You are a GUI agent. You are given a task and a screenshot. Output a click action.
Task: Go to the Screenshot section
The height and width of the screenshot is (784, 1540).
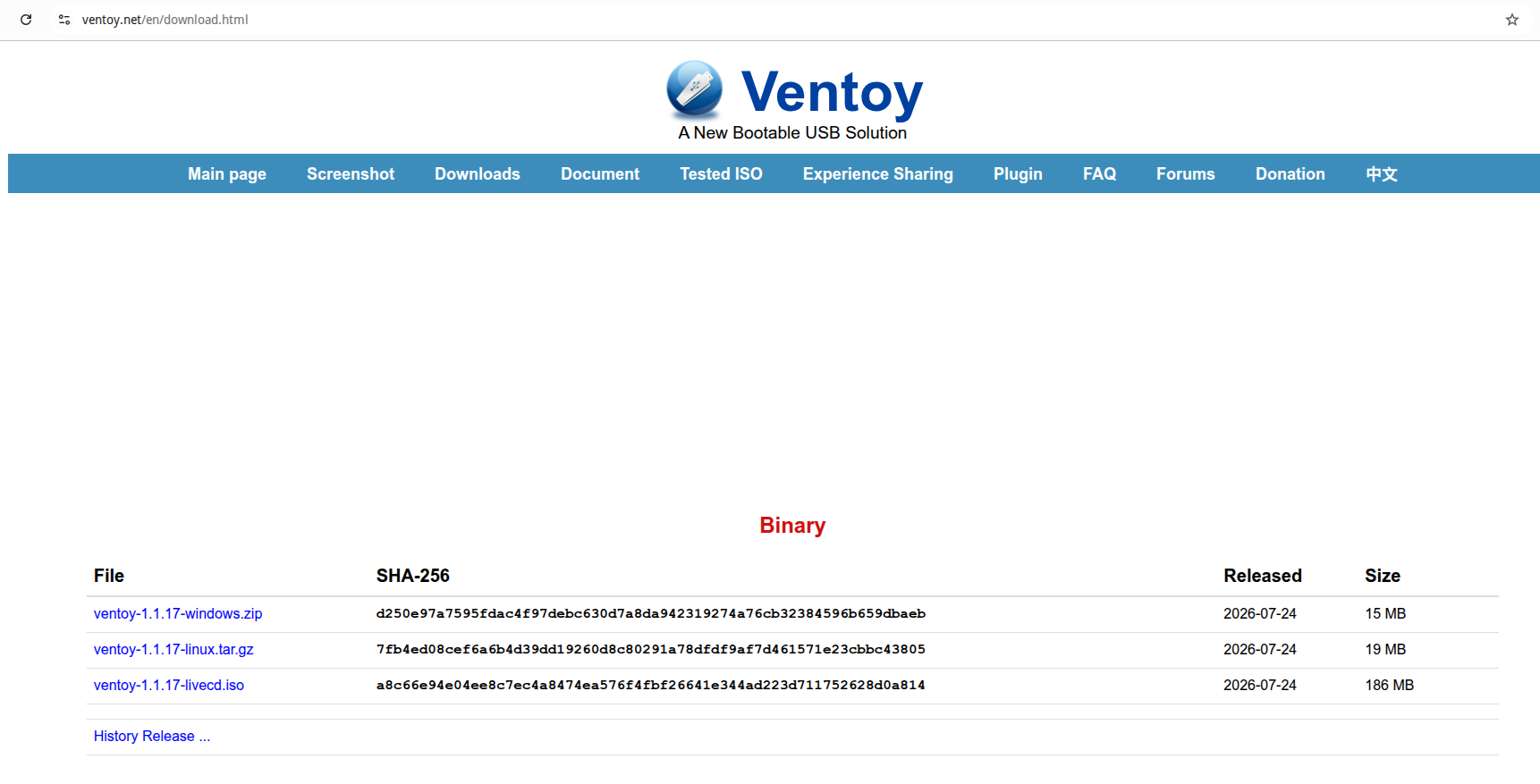351,174
